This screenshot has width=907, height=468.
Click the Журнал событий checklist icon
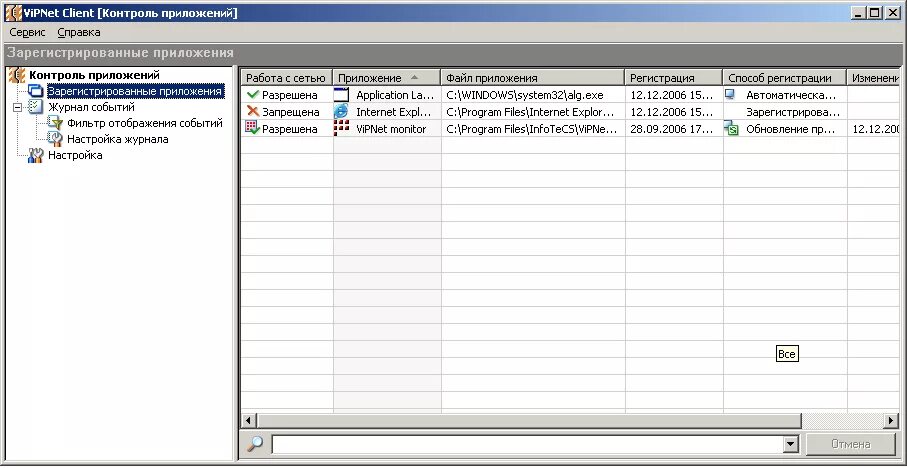36,107
